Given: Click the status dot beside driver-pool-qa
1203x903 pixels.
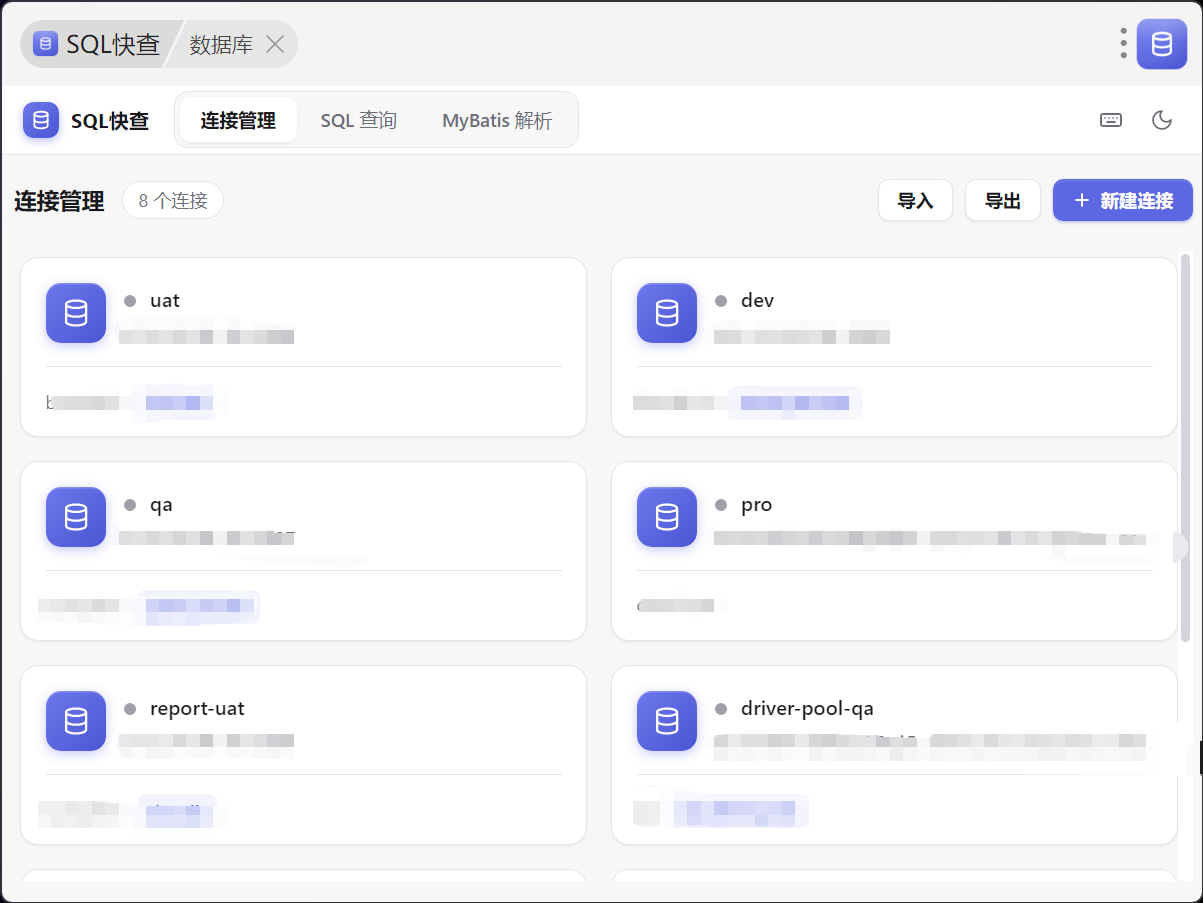Looking at the screenshot, I should pos(721,709).
